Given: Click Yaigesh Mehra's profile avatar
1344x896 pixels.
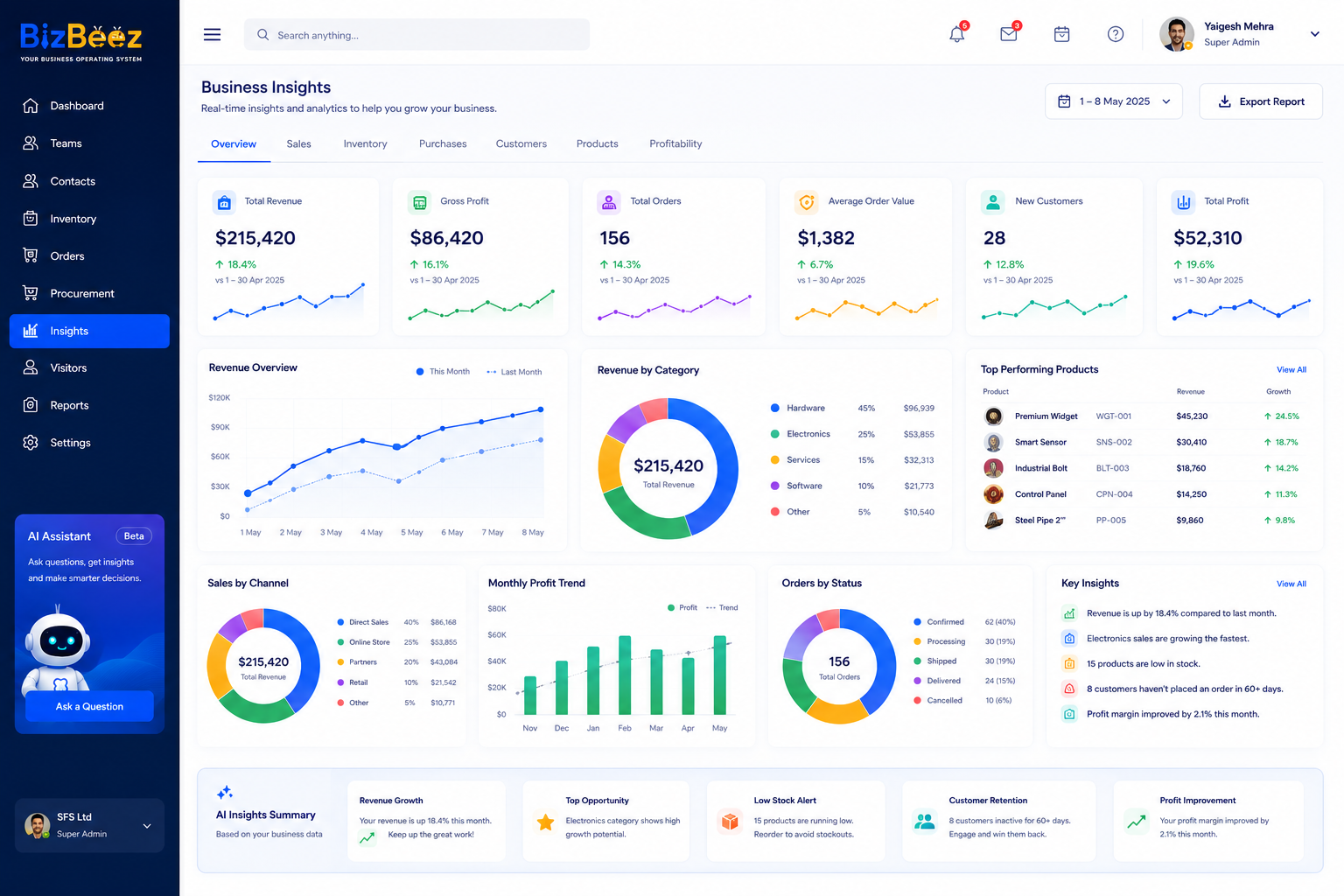Looking at the screenshot, I should 1177,34.
